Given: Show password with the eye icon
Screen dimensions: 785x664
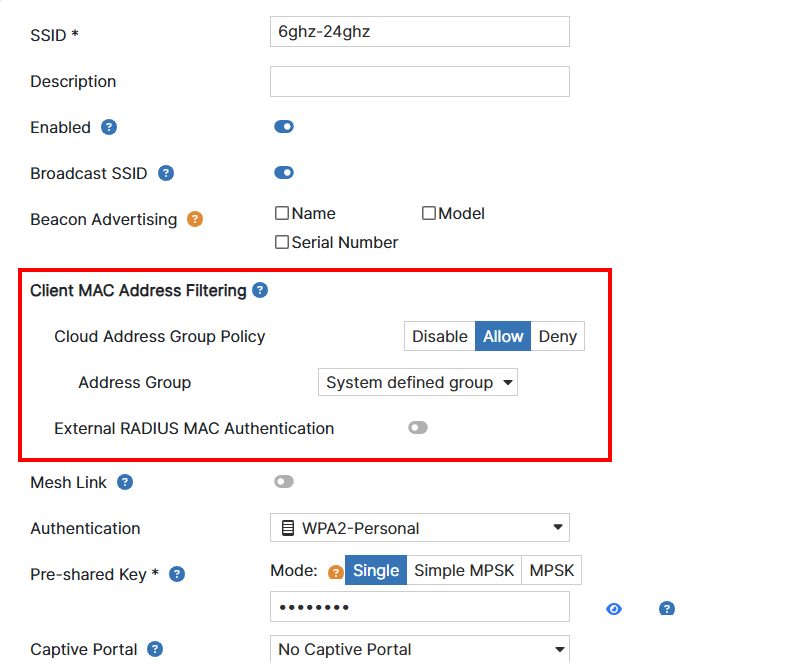Looking at the screenshot, I should pos(614,608).
